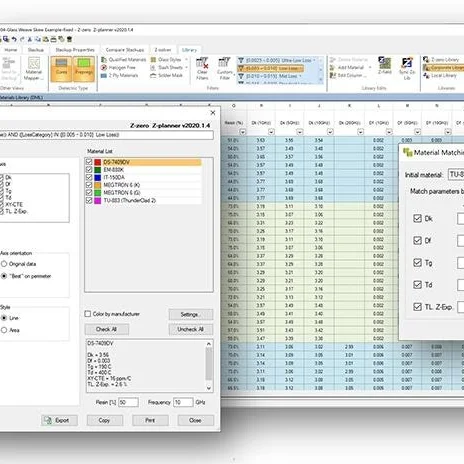Screen dimensions: 464x464
Task: Click the Close button in dialog
Action: click(195, 420)
